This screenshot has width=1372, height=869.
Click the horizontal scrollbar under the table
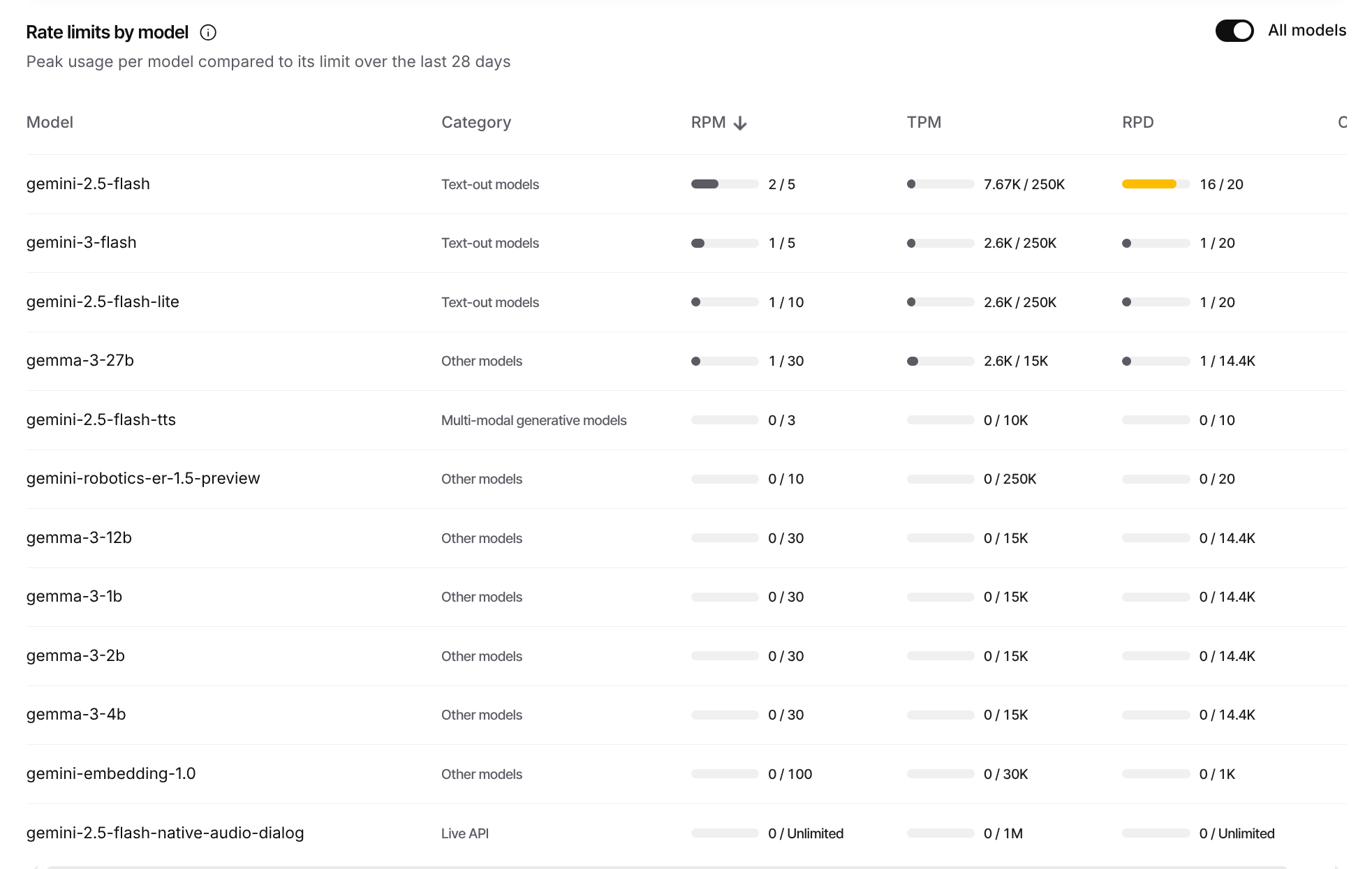click(667, 866)
